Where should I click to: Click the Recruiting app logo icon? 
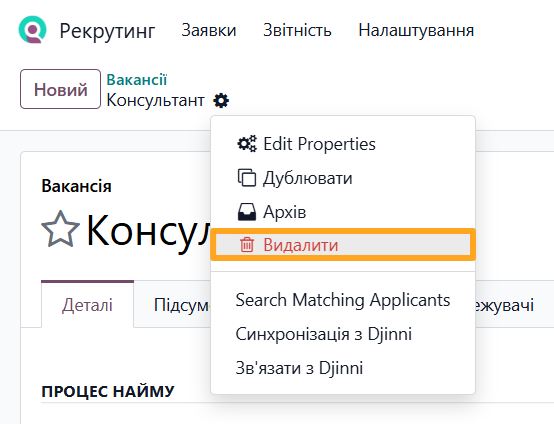[32, 30]
